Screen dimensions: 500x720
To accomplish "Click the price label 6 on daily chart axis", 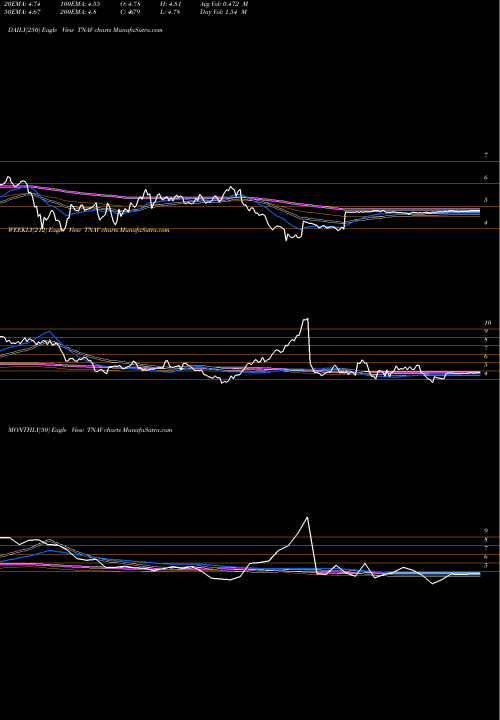I will click(486, 178).
